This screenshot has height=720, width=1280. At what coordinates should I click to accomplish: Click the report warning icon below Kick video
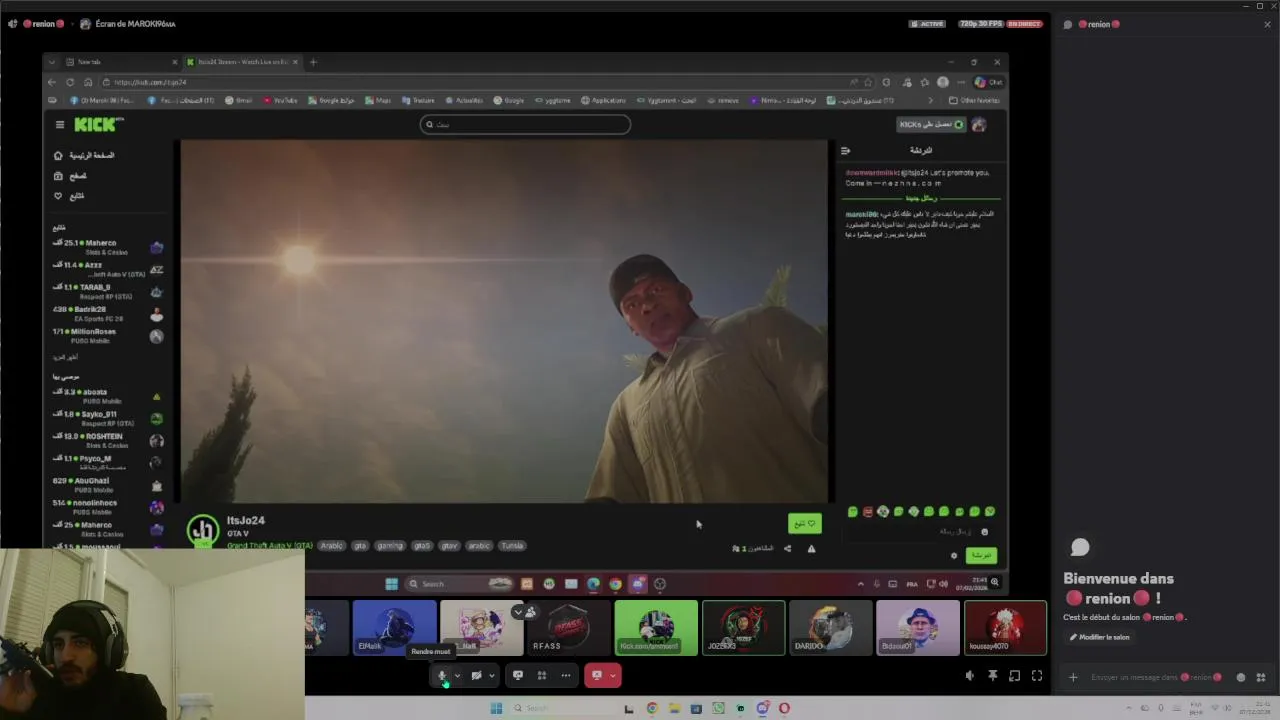(x=811, y=548)
